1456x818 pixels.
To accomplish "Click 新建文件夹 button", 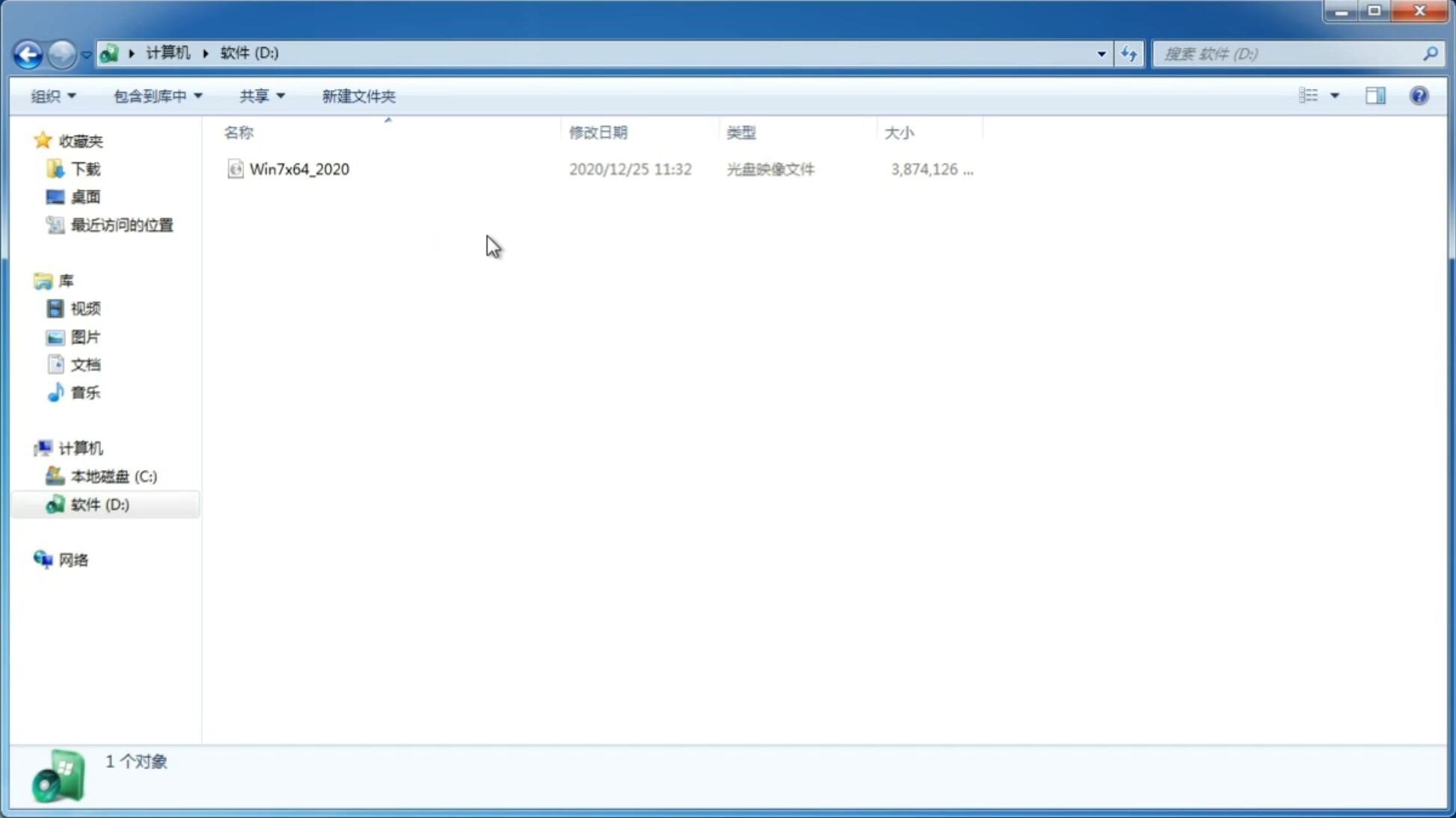I will click(x=358, y=95).
